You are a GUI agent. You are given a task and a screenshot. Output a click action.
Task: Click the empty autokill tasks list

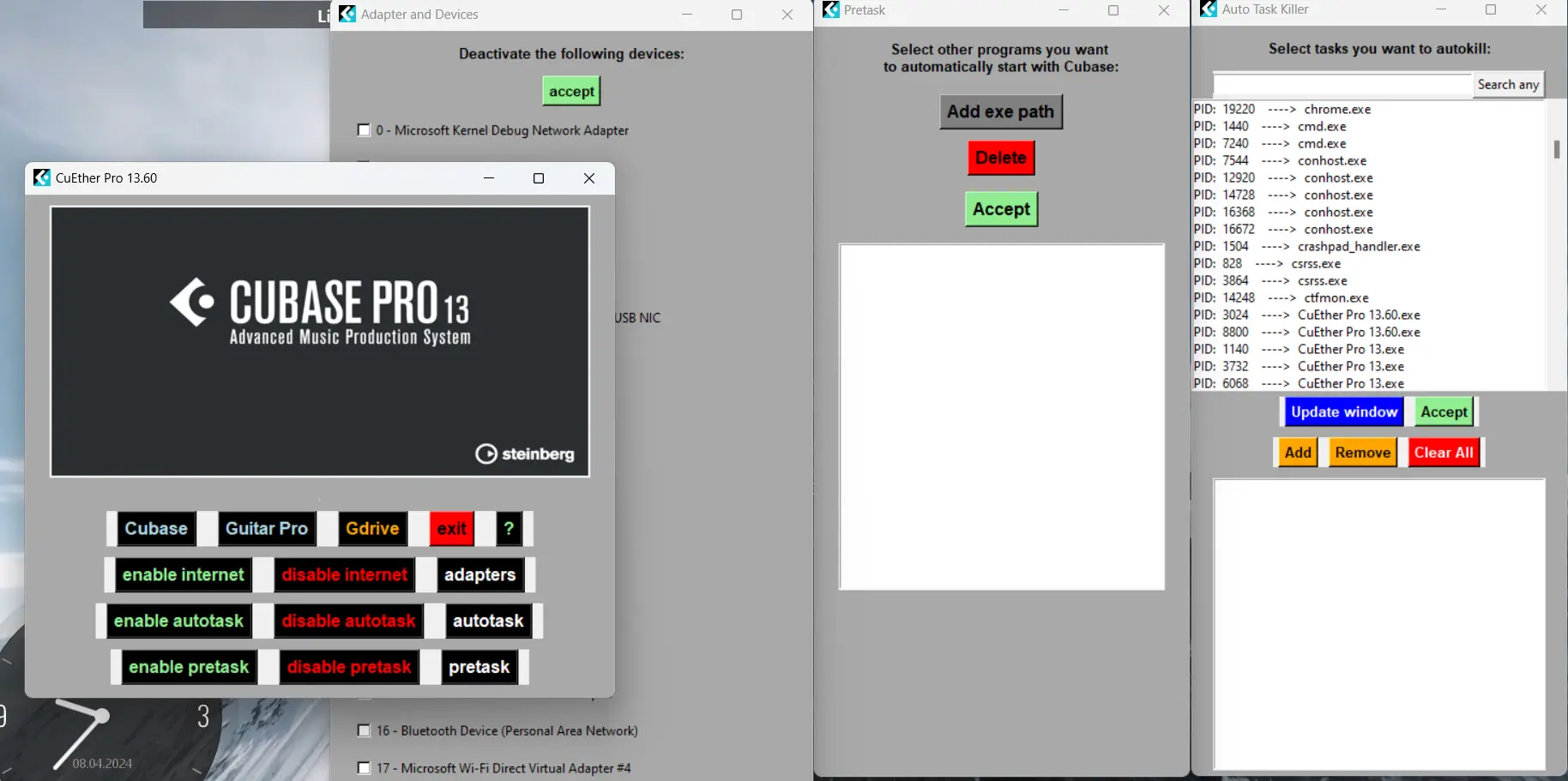pyautogui.click(x=1379, y=624)
